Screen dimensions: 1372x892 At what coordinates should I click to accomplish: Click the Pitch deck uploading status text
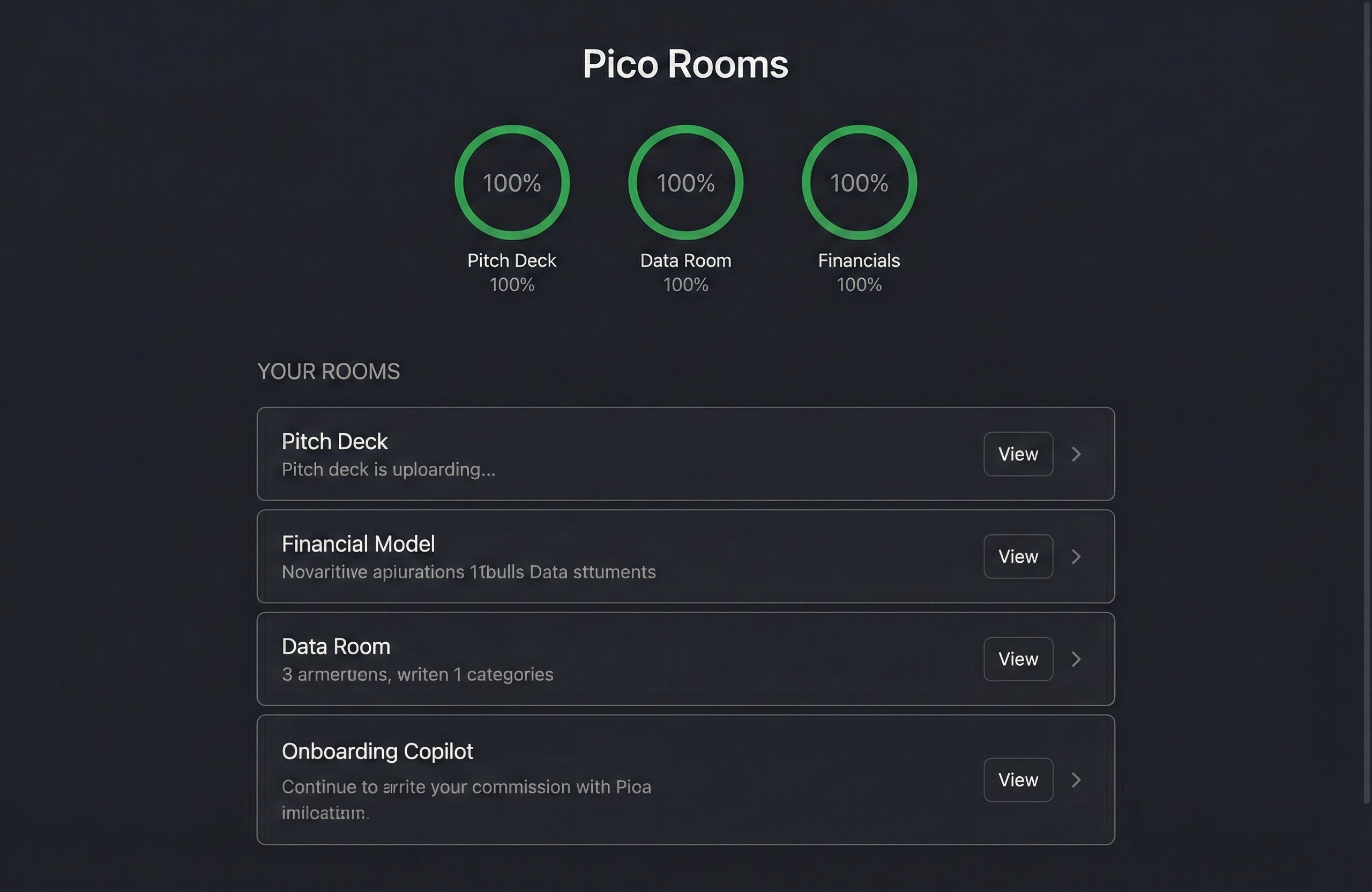tap(389, 470)
